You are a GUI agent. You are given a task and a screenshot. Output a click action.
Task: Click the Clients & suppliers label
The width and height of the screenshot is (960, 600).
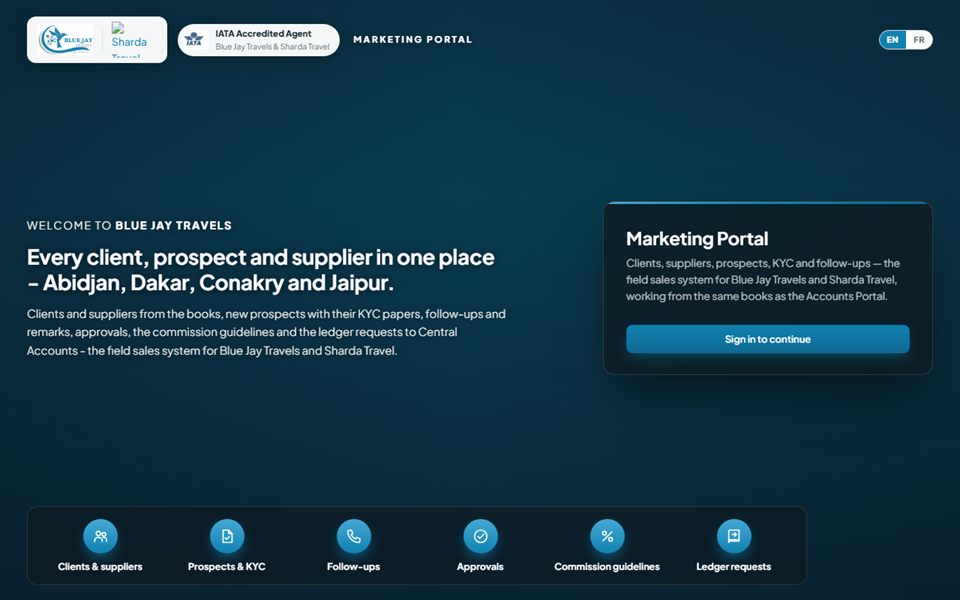(x=100, y=567)
